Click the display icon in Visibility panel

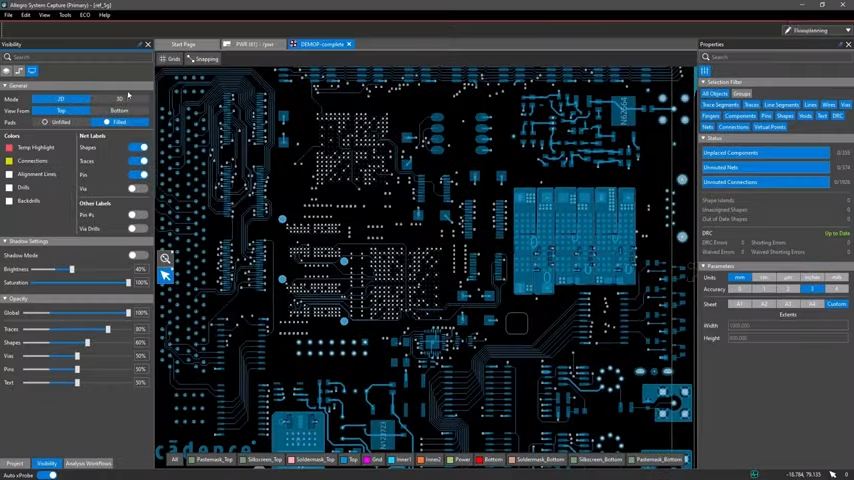pos(32,71)
